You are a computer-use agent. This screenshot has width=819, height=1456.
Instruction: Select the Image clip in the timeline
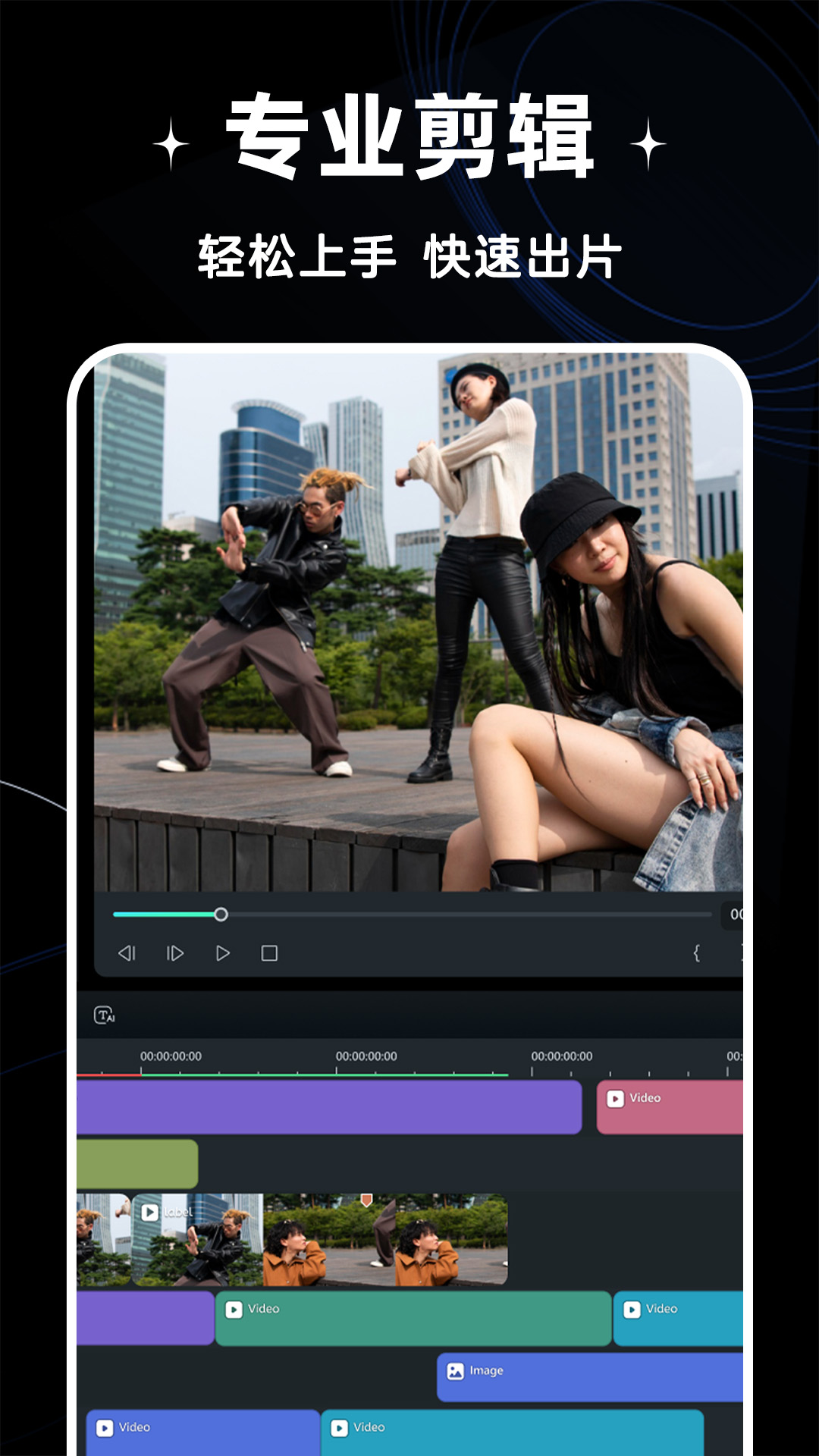tap(591, 1378)
